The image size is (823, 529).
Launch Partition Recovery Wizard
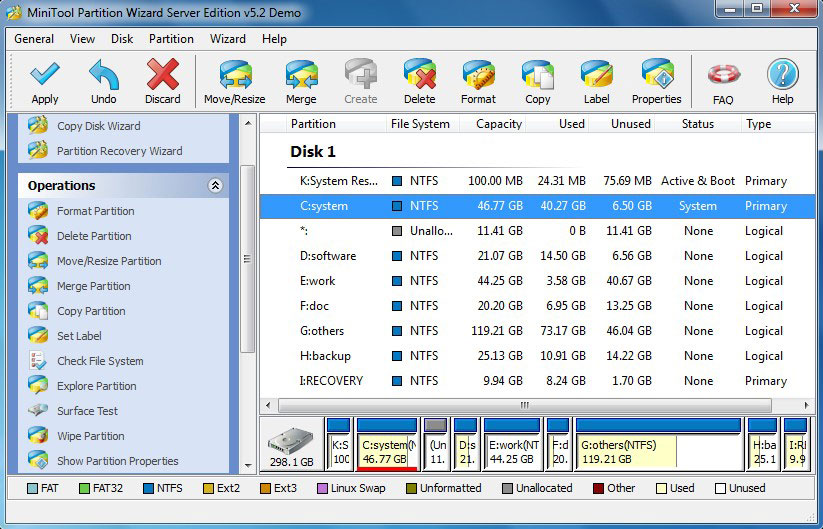(x=105, y=151)
